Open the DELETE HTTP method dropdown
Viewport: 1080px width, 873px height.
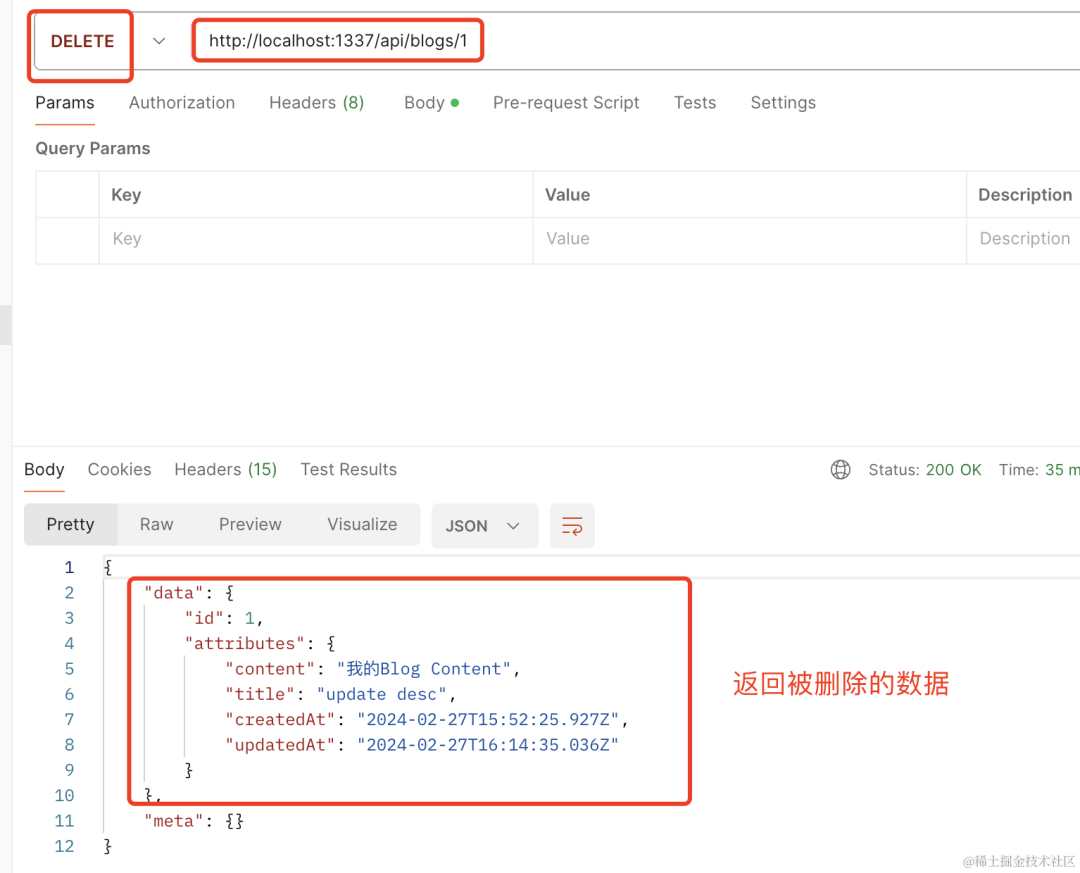pos(82,41)
